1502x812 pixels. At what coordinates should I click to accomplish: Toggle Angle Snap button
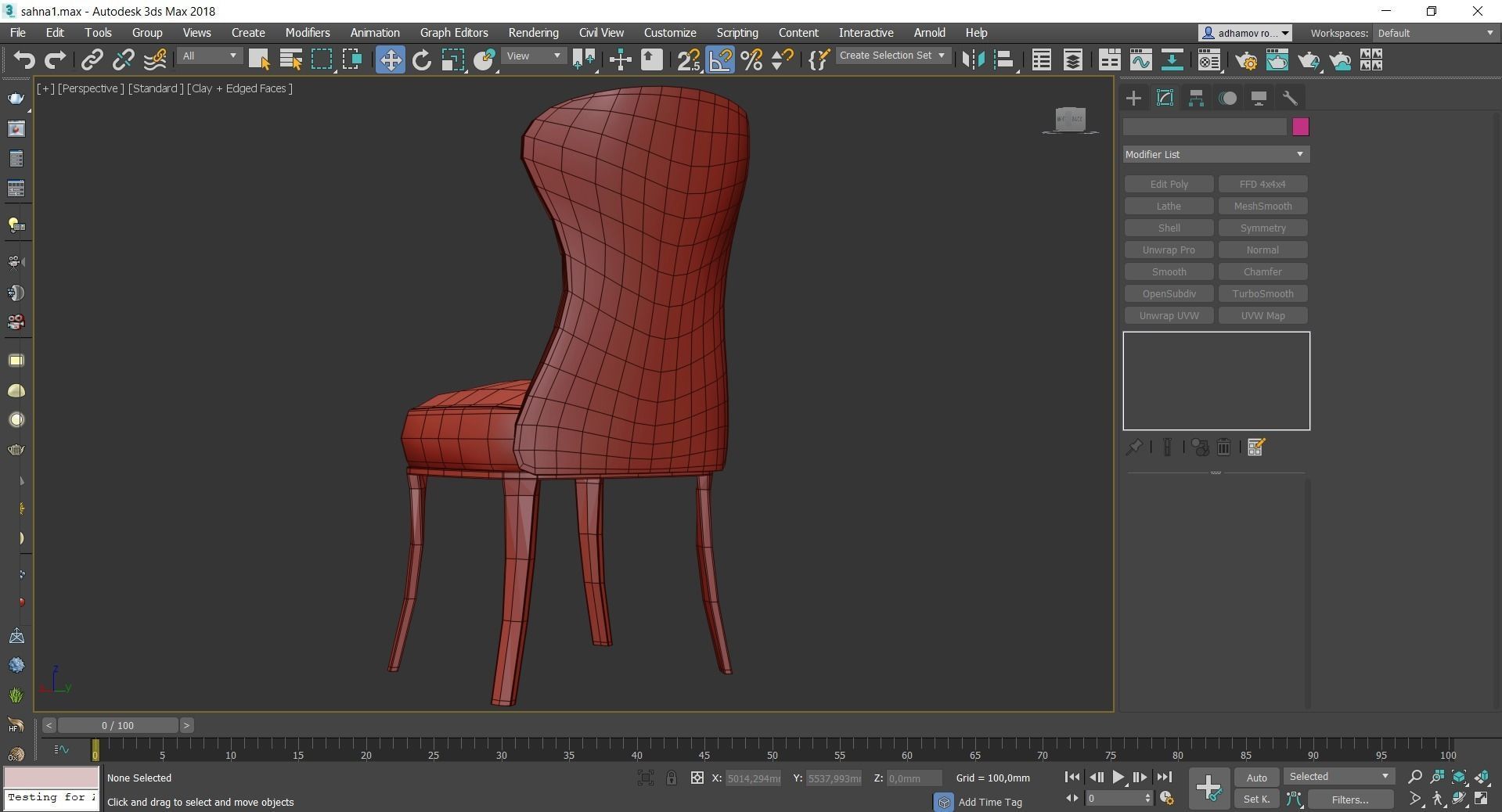(x=720, y=60)
